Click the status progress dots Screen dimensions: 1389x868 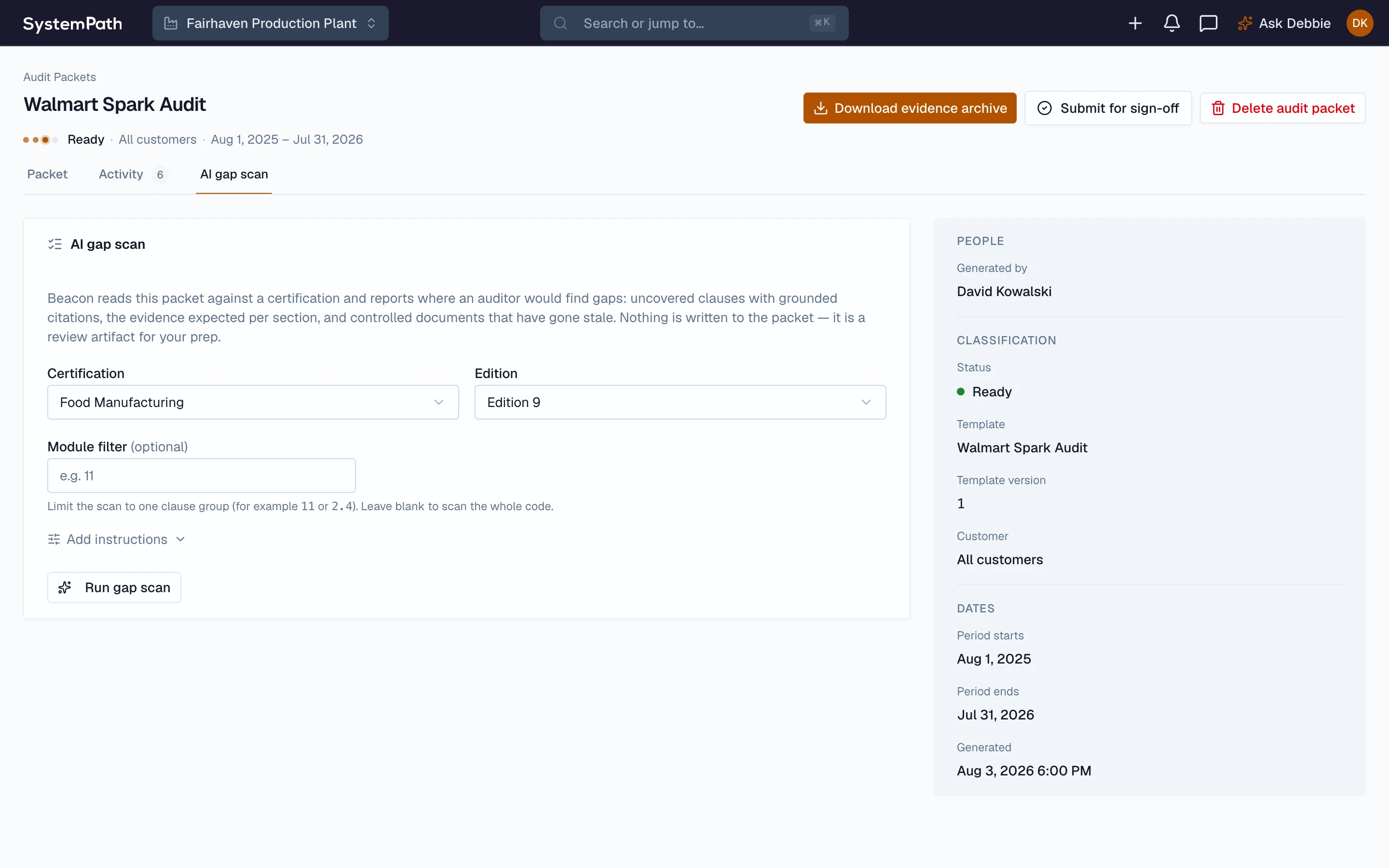(40, 139)
